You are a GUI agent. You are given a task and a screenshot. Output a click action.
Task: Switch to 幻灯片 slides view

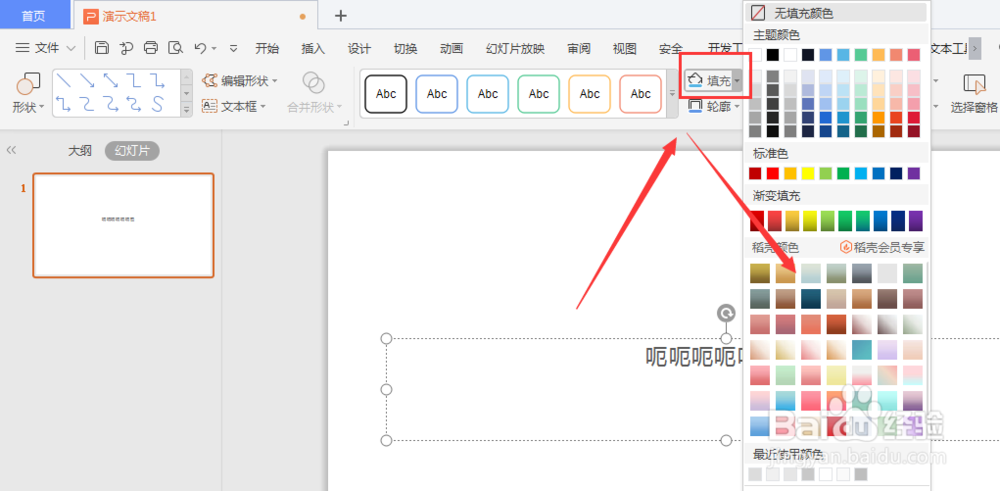point(132,150)
